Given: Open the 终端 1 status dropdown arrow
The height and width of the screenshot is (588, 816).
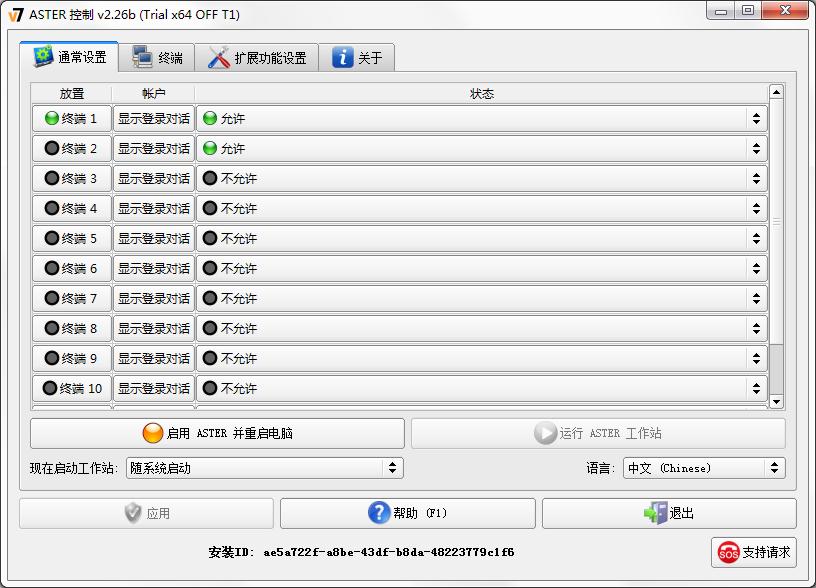Looking at the screenshot, I should 756,119.
